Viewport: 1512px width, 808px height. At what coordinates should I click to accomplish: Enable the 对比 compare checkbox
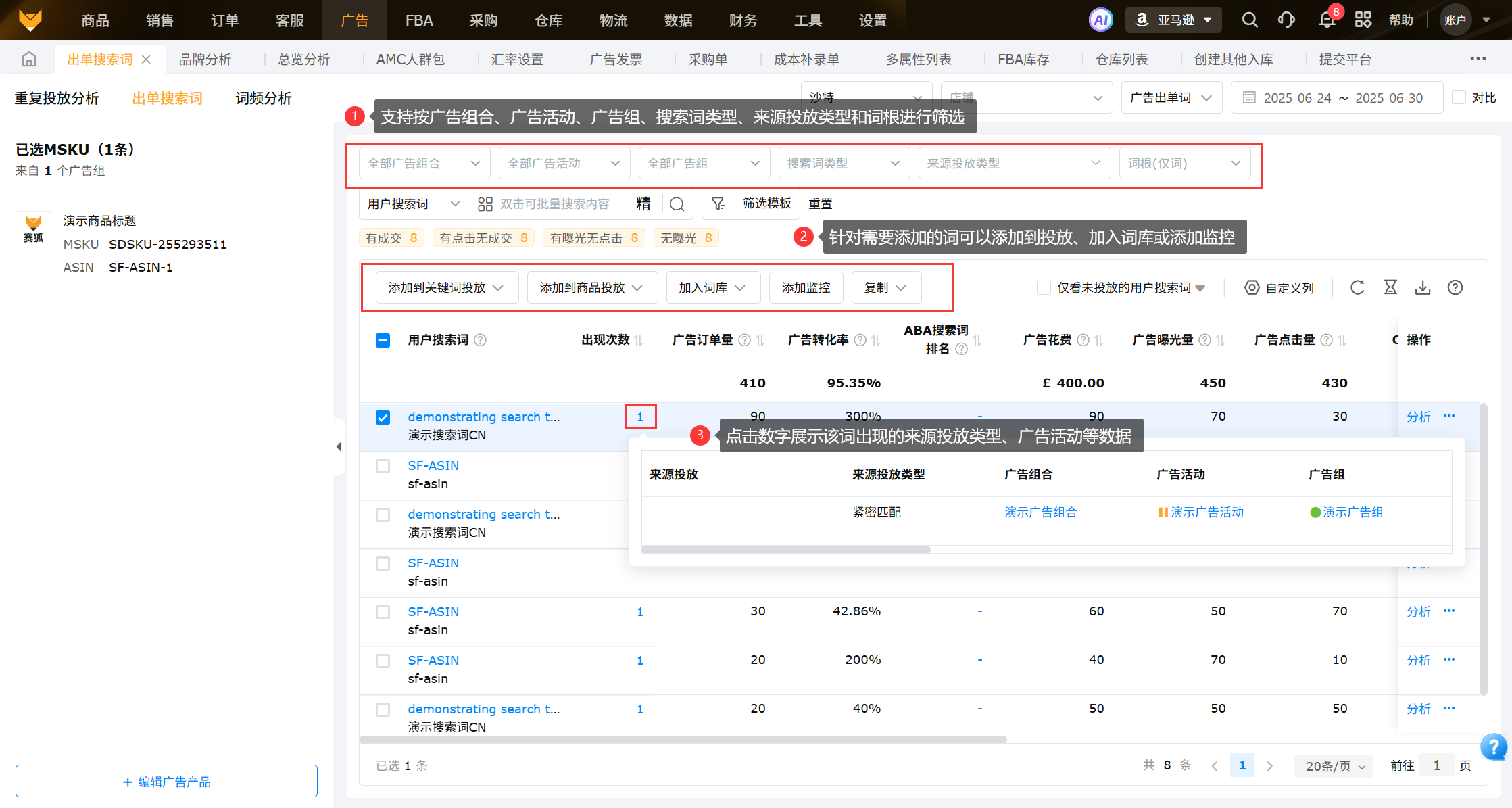click(1459, 97)
